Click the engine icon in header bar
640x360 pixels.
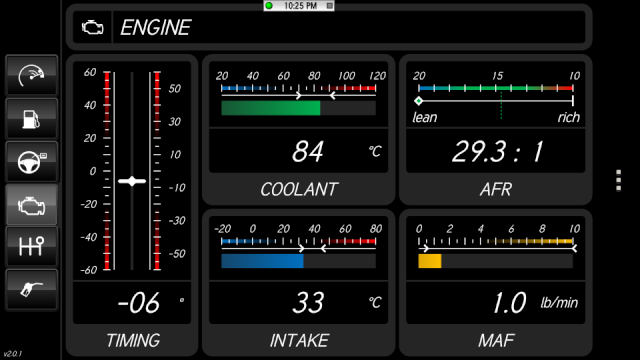tap(93, 28)
